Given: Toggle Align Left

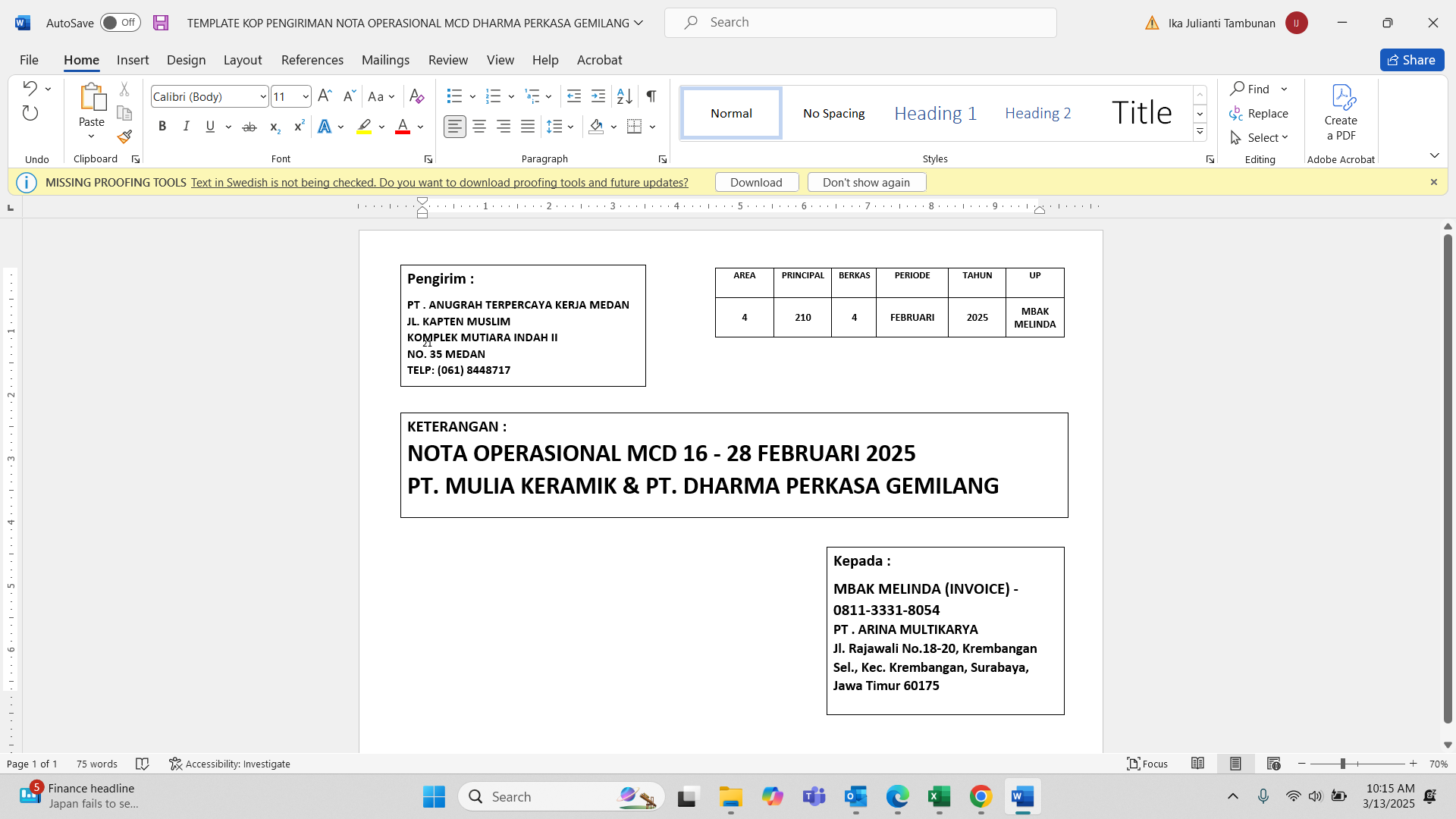Looking at the screenshot, I should tap(454, 127).
